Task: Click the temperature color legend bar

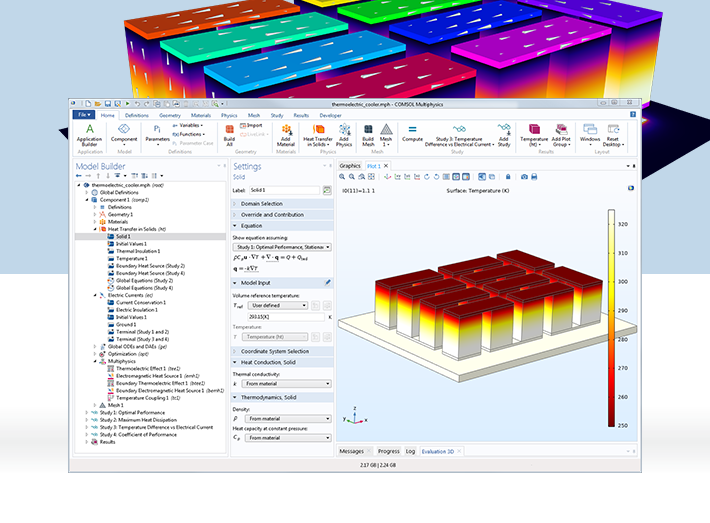Action: pyautogui.click(x=611, y=318)
